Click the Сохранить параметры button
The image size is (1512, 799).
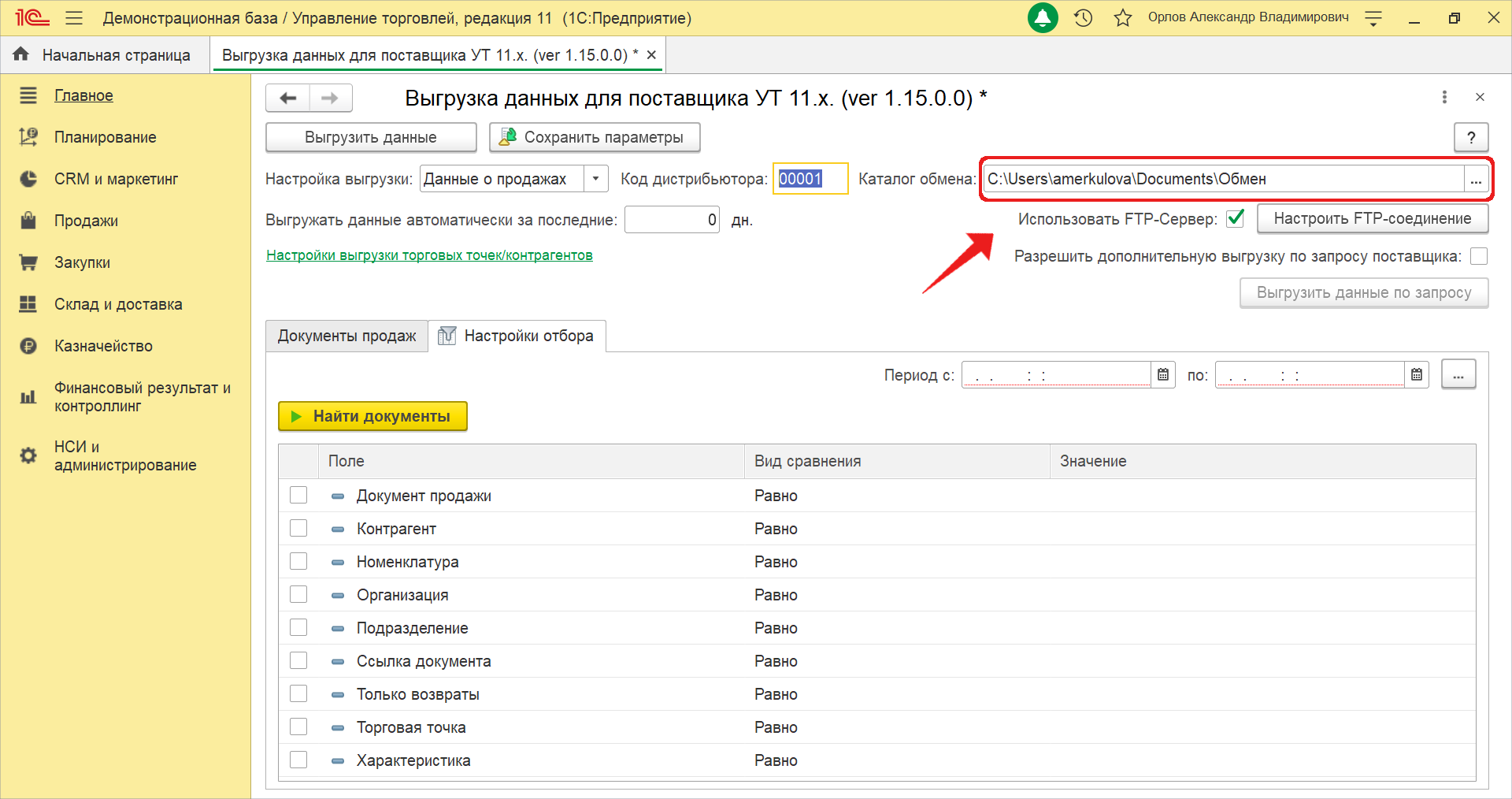(595, 137)
